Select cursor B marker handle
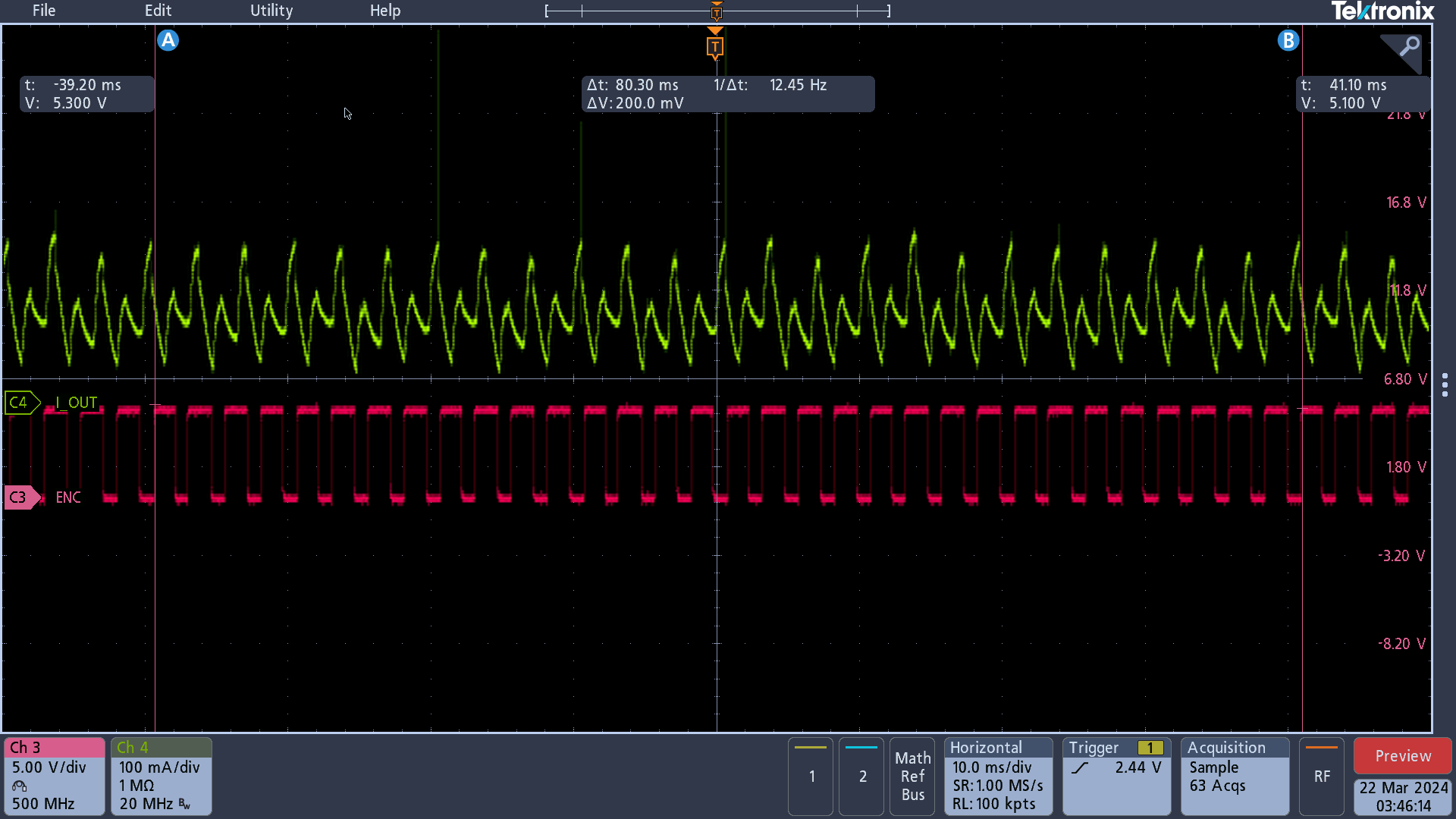Screen dimensions: 1456x819 point(1288,40)
